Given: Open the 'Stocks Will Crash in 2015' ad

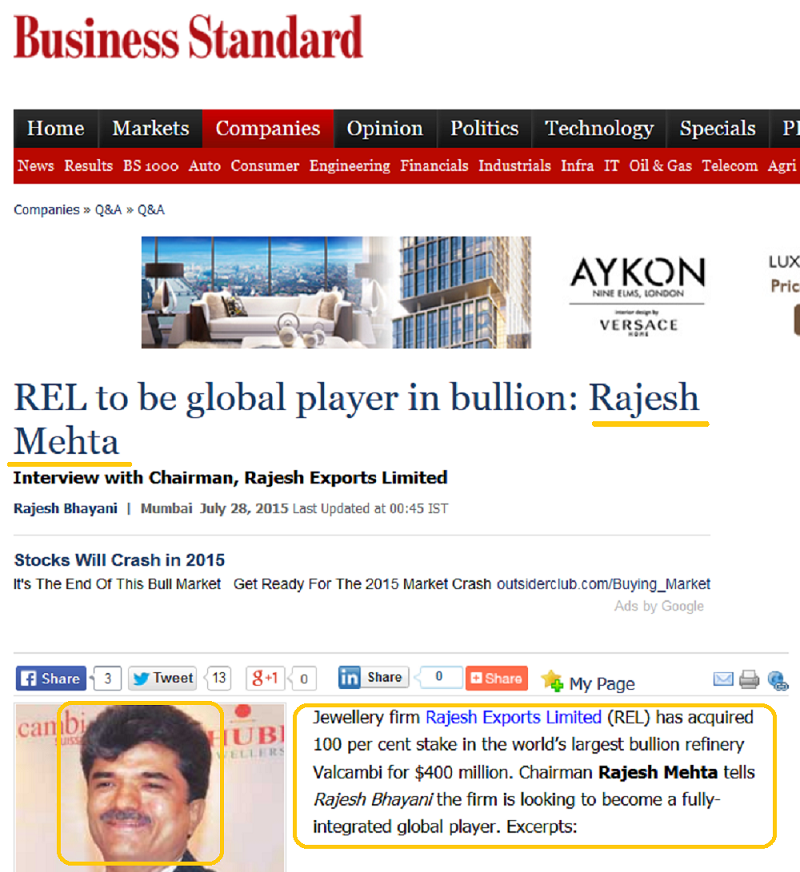Looking at the screenshot, I should click(x=119, y=560).
